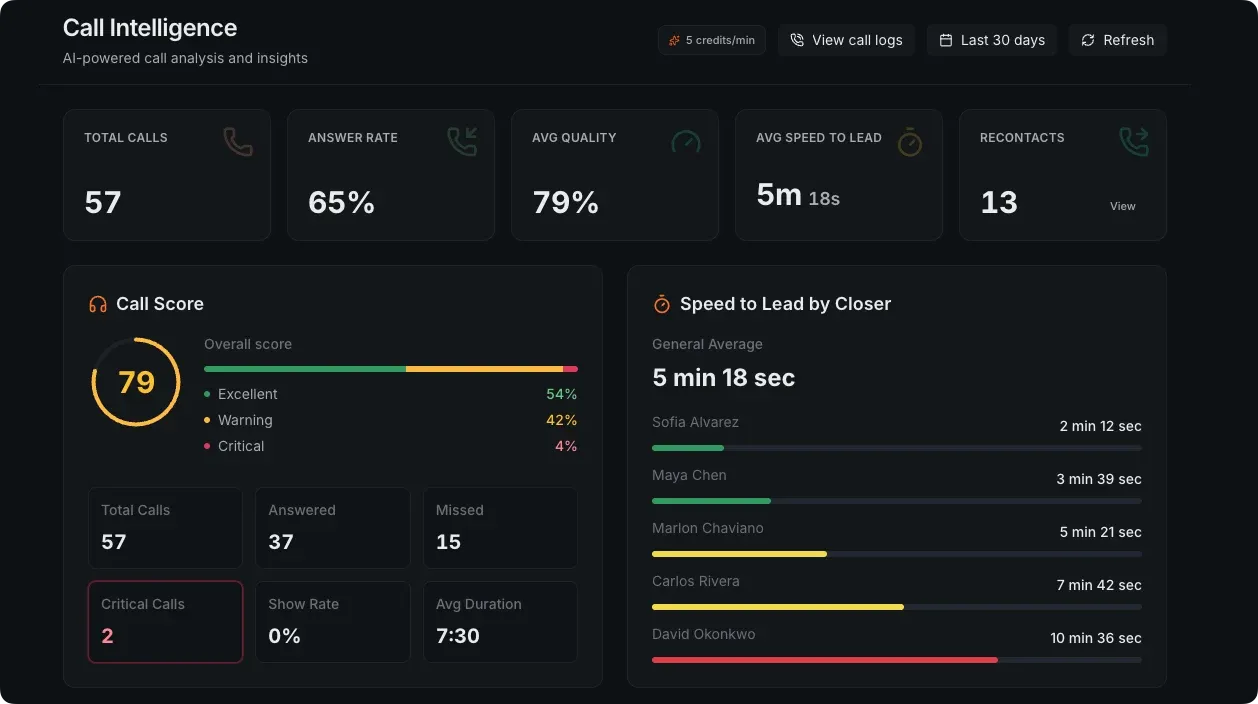
Task: Click the 54% Excellent value
Action: tap(562, 394)
